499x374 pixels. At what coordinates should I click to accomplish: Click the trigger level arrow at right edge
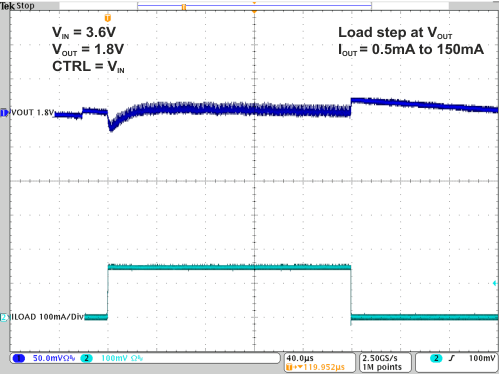click(x=495, y=283)
